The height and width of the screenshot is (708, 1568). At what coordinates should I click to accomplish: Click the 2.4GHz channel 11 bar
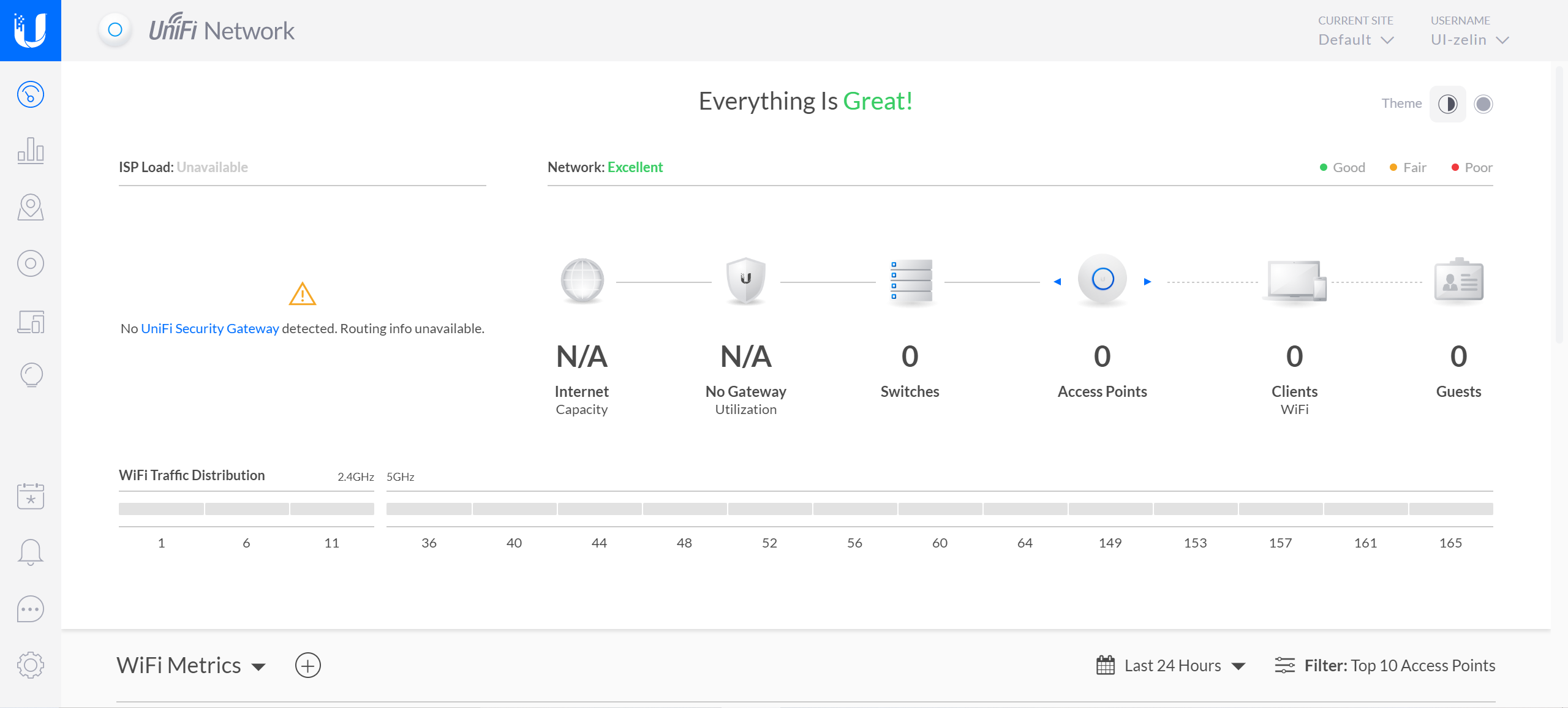coord(332,509)
